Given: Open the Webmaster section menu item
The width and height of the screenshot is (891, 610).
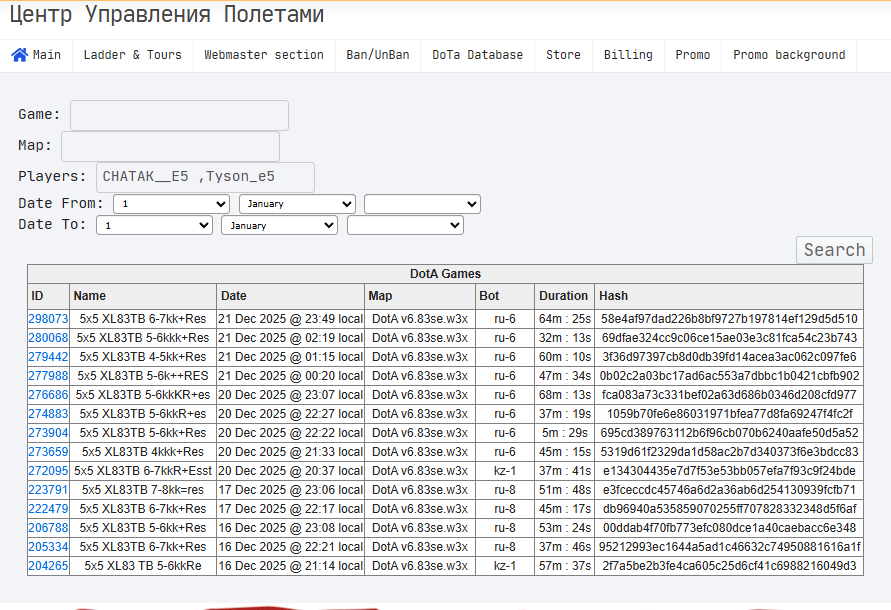Looking at the screenshot, I should (x=264, y=55).
